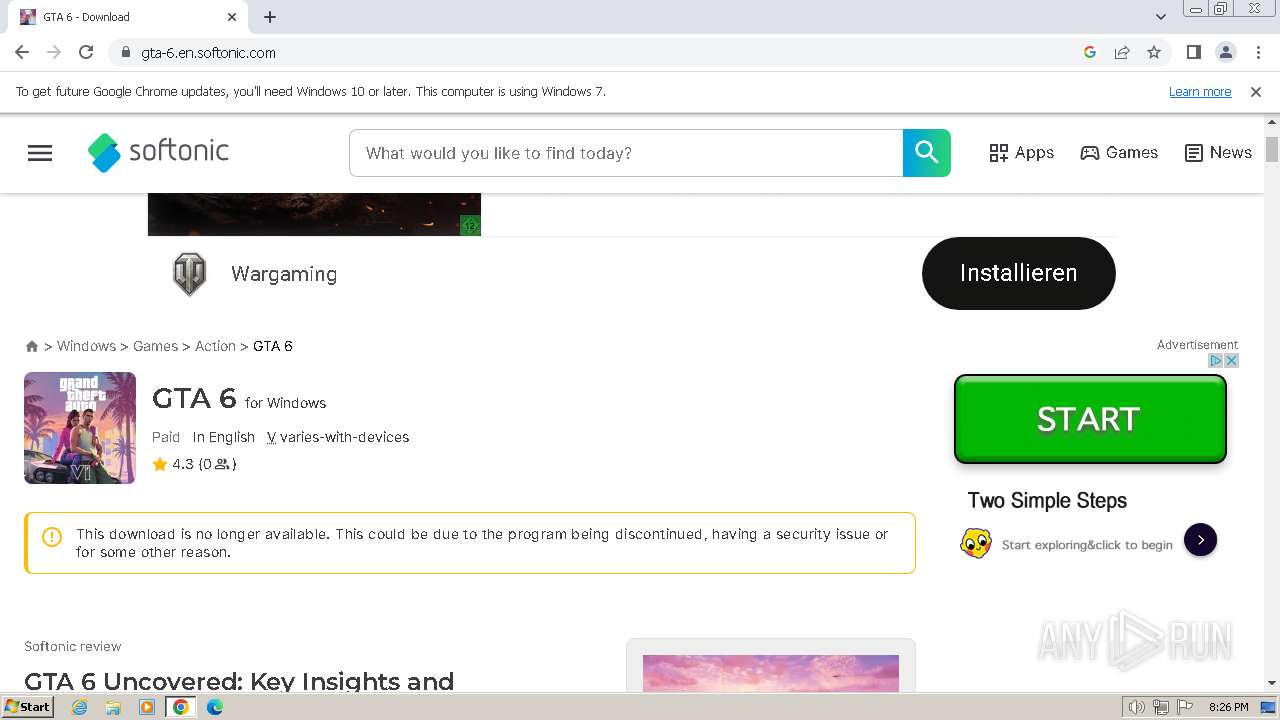Image resolution: width=1280 pixels, height=720 pixels.
Task: Click the Action breadcrumb link
Action: pyautogui.click(x=215, y=346)
